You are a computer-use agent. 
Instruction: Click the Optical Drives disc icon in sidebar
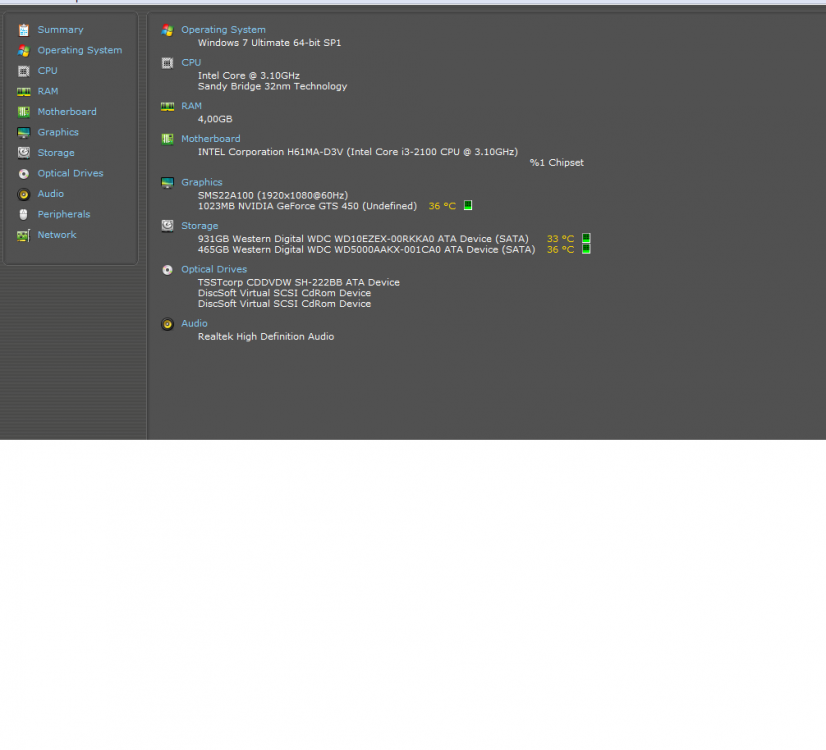click(x=24, y=174)
